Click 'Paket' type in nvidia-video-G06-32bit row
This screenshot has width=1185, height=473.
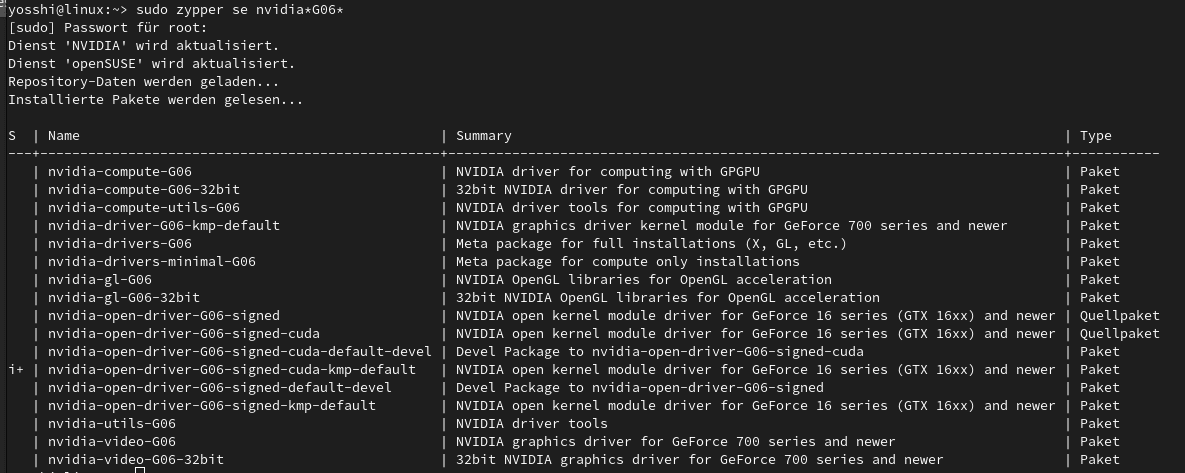(1100, 459)
